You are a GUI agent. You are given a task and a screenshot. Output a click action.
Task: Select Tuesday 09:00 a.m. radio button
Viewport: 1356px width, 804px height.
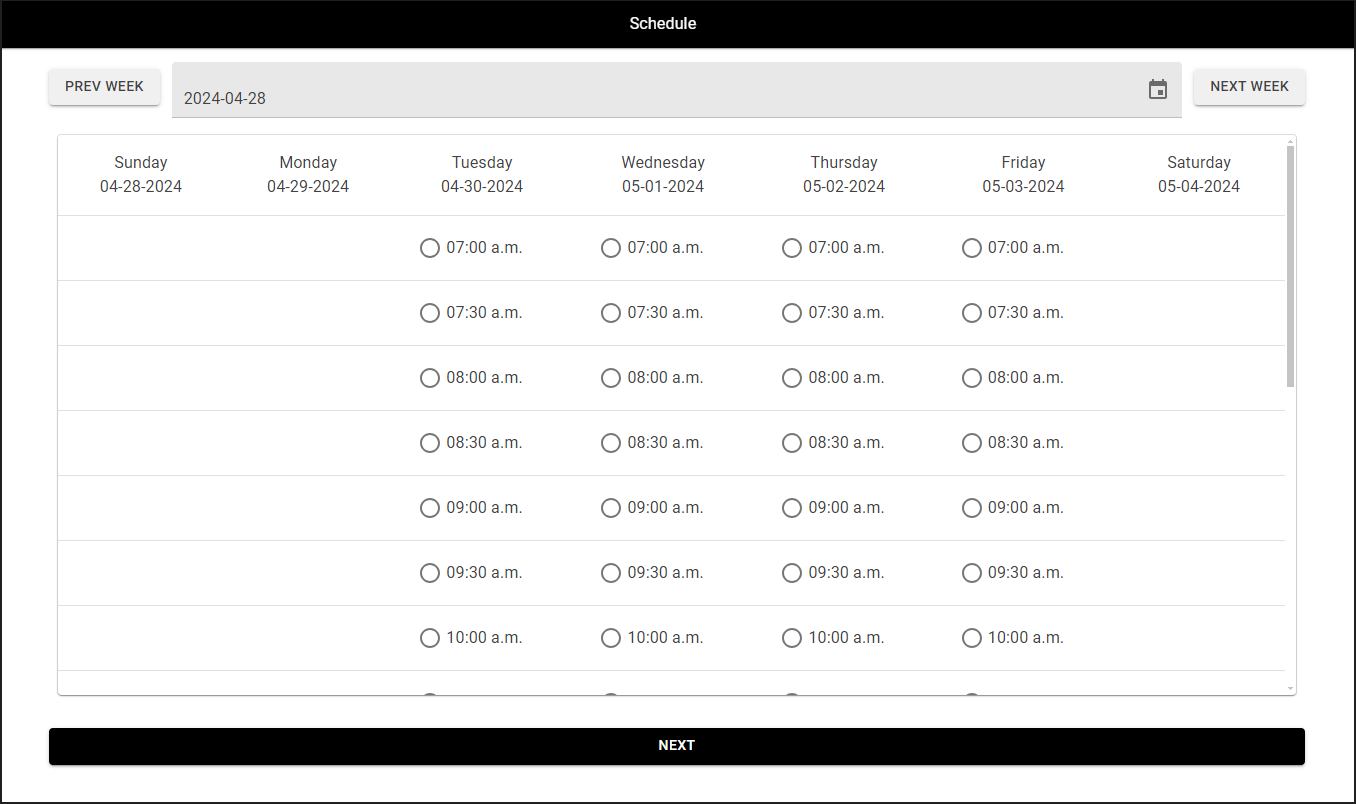(x=430, y=508)
